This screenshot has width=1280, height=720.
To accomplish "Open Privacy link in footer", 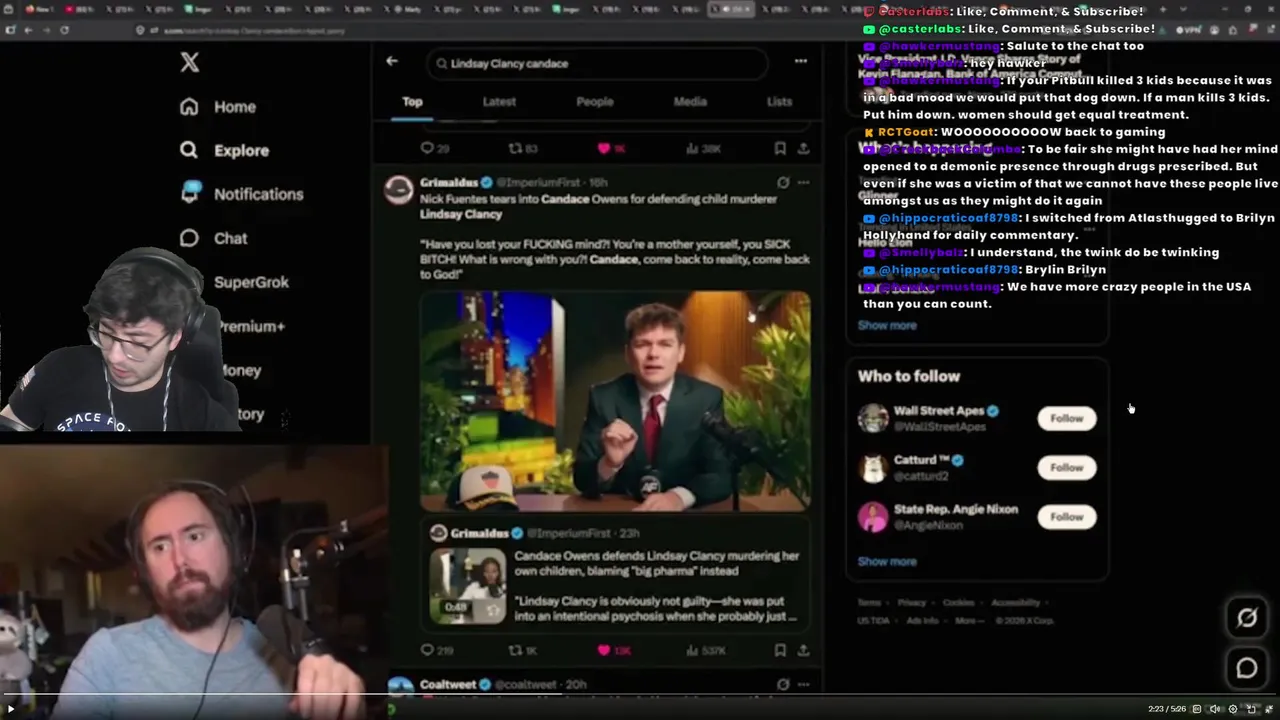I will coord(911,603).
